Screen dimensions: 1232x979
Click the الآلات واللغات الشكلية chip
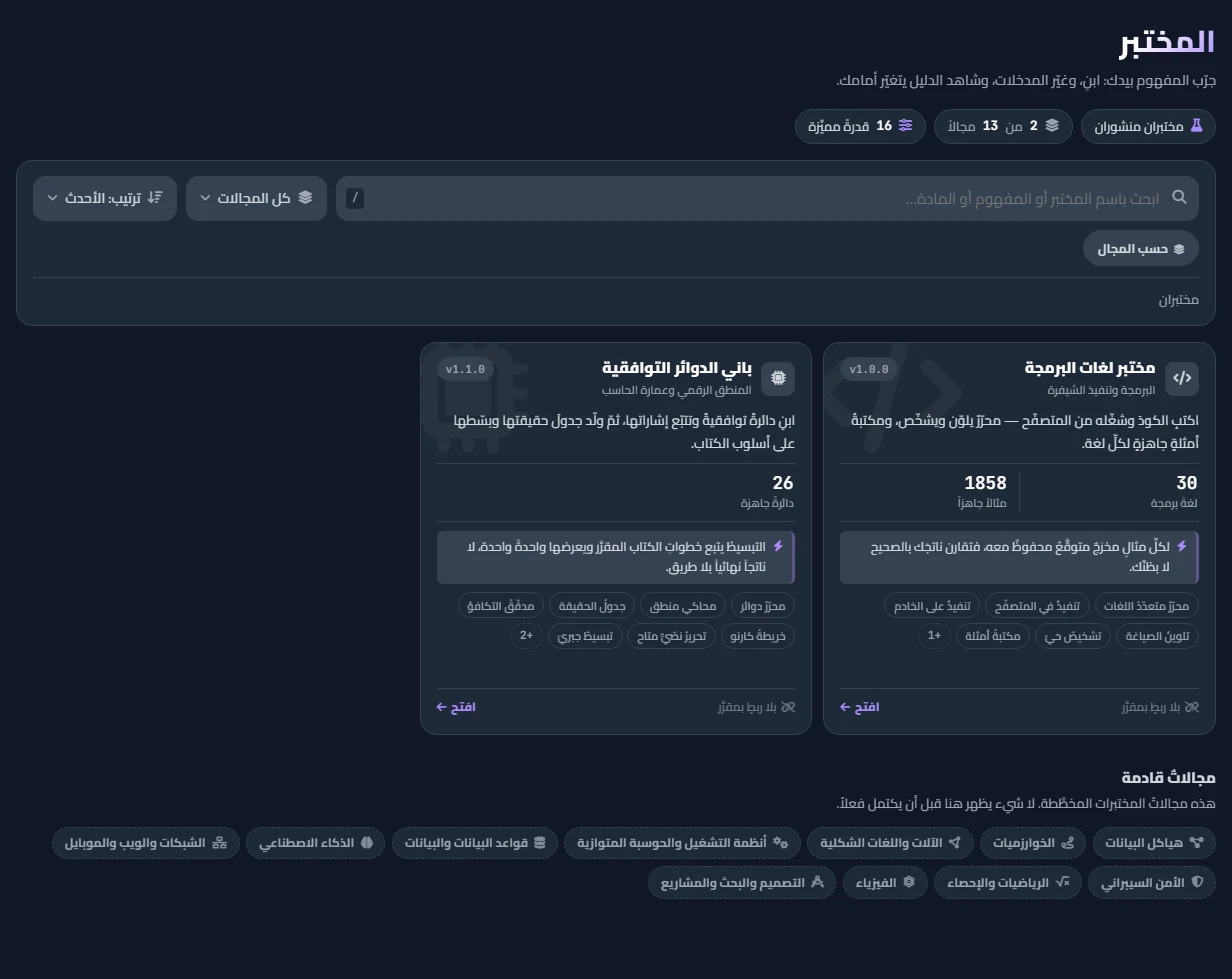tap(890, 843)
